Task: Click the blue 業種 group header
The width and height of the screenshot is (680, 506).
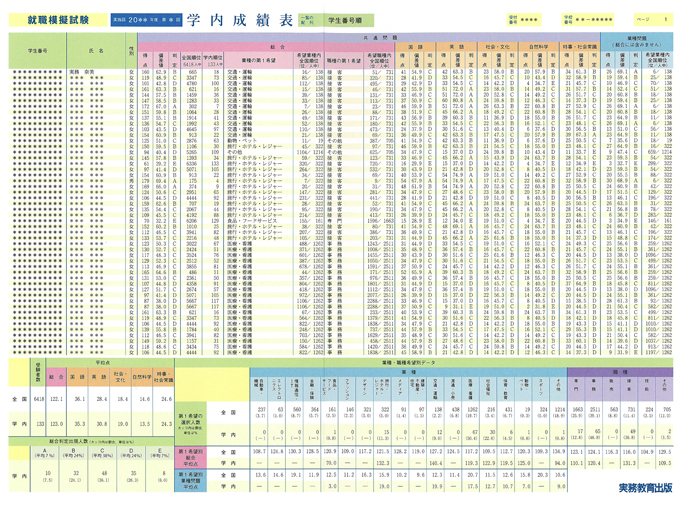Action: click(x=409, y=372)
